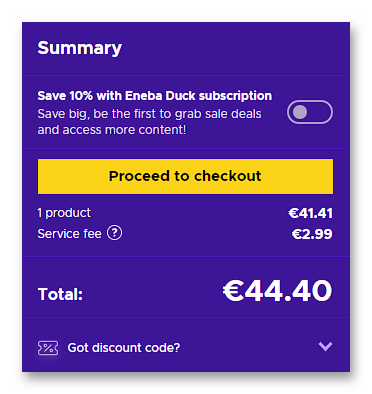Click the 'Total:' label

(60, 294)
